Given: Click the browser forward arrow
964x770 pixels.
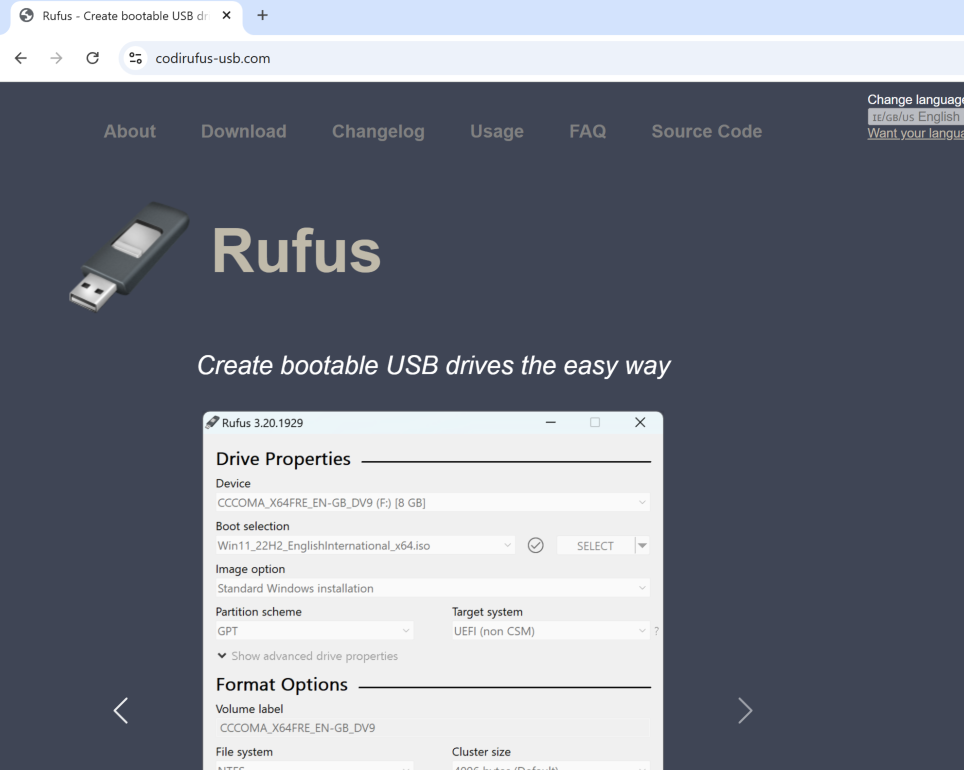Looking at the screenshot, I should 56,58.
